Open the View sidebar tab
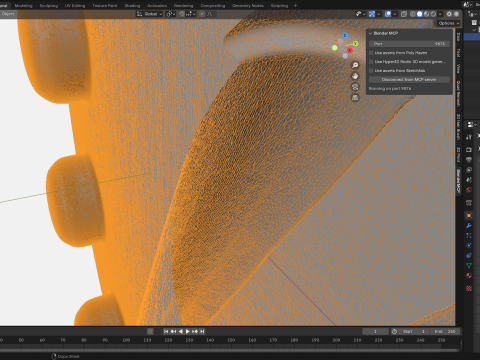 [458, 69]
